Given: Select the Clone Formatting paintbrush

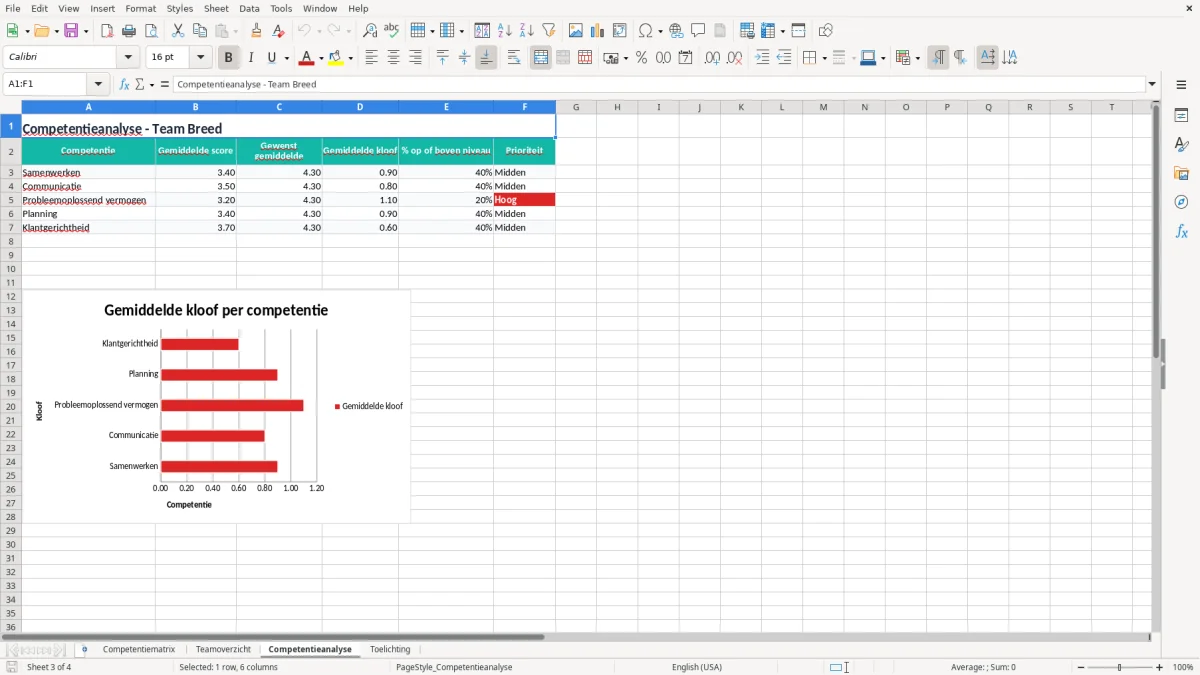Looking at the screenshot, I should (x=256, y=31).
